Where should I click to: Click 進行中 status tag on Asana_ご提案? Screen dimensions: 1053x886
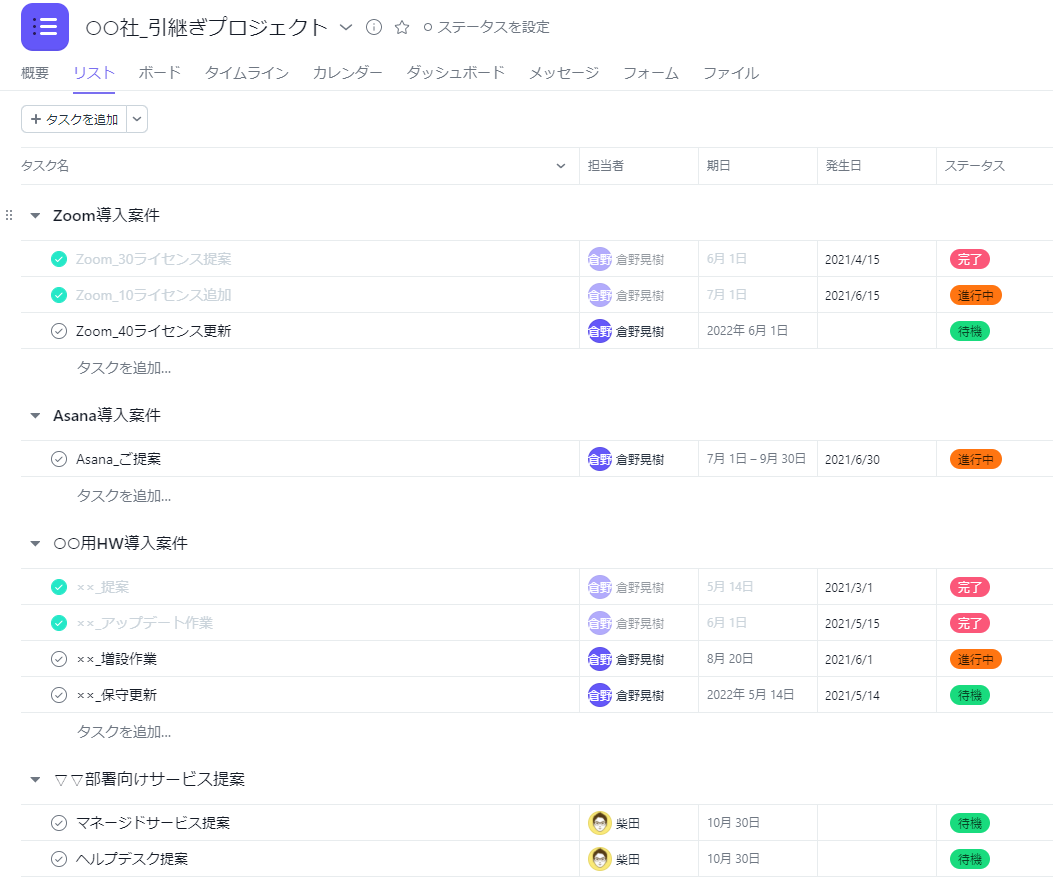pyautogui.click(x=976, y=459)
